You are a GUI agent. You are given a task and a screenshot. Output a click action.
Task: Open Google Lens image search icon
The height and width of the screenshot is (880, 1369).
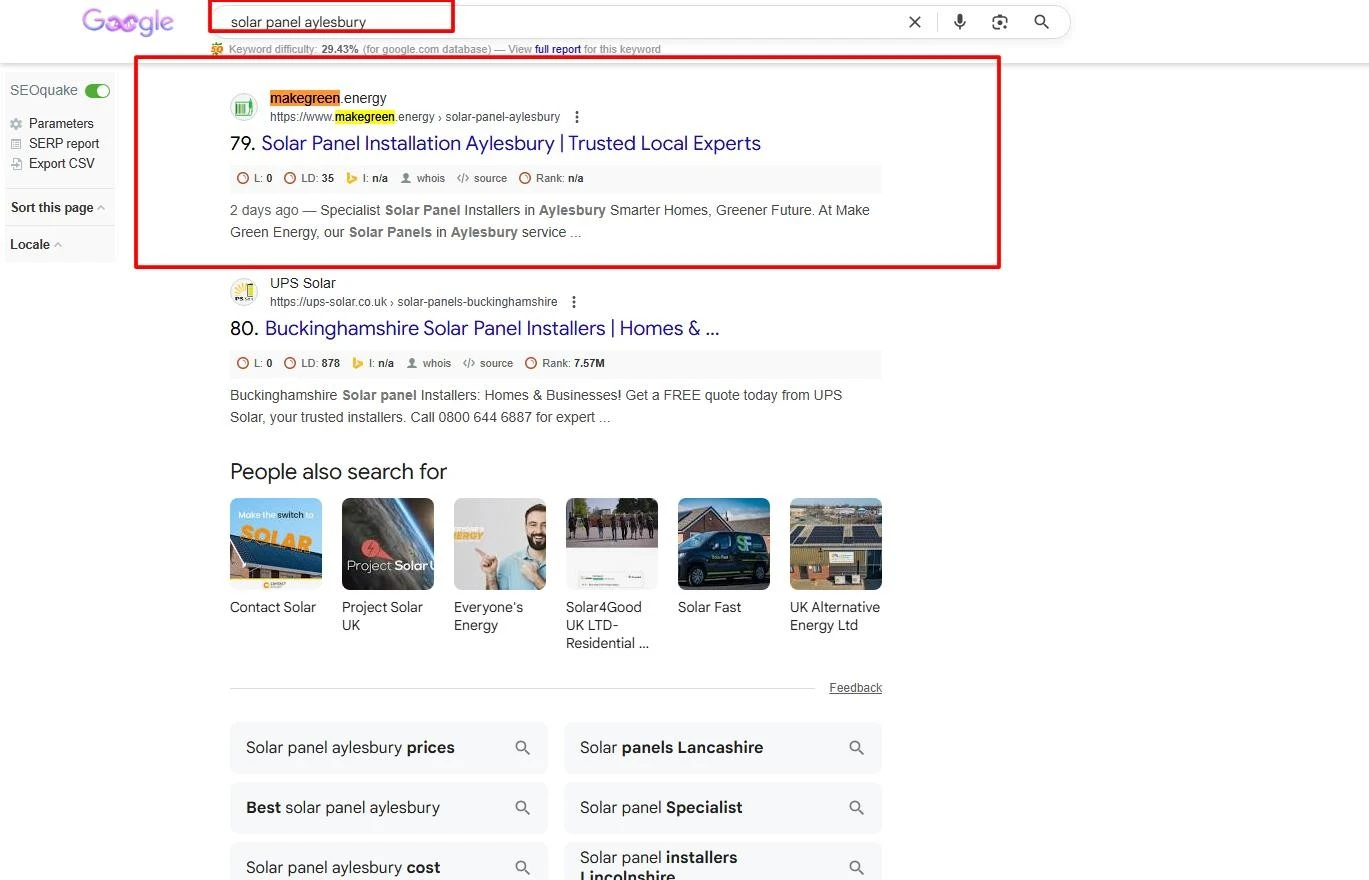coord(1000,22)
